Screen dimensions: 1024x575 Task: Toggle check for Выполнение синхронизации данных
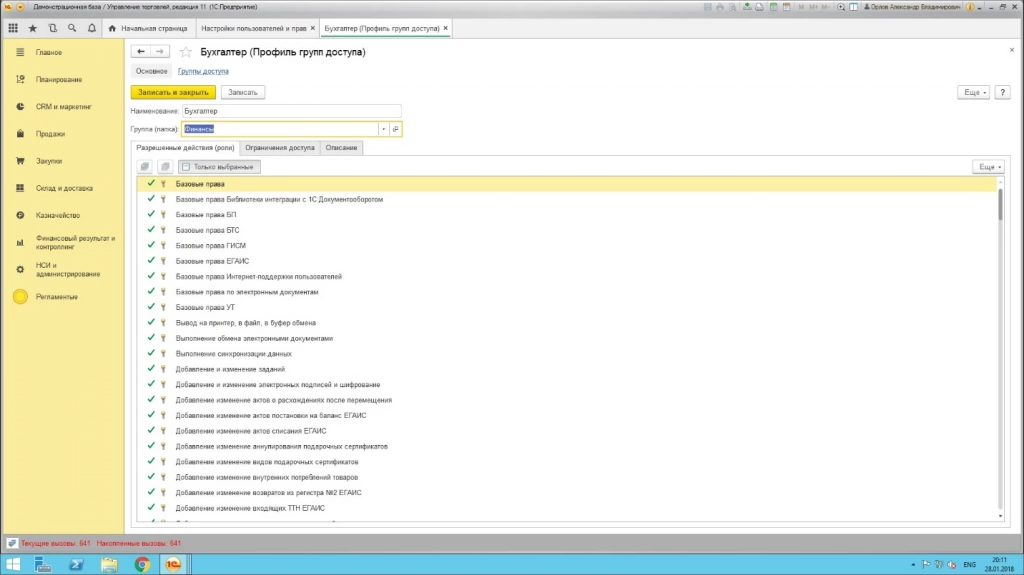click(x=151, y=353)
